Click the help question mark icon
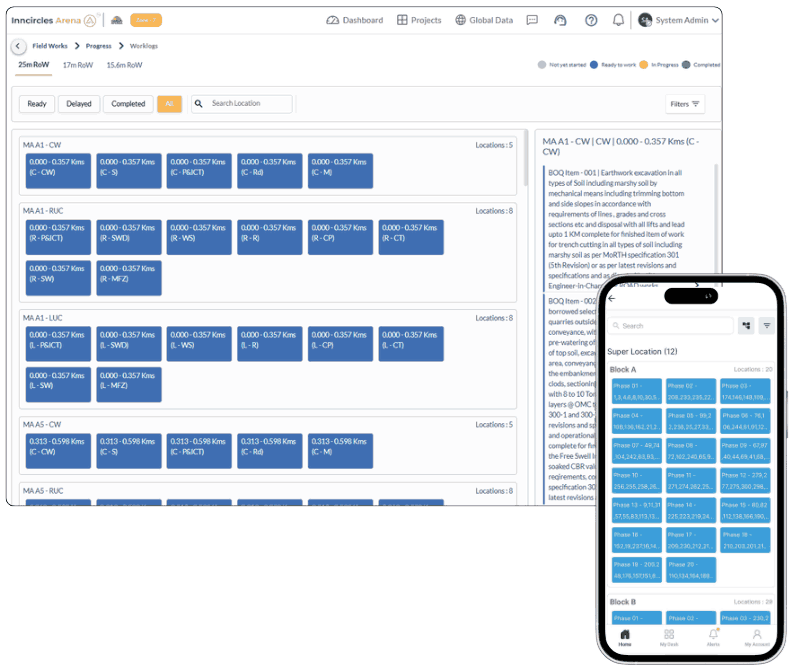This screenshot has width=795, height=672. pyautogui.click(x=590, y=20)
